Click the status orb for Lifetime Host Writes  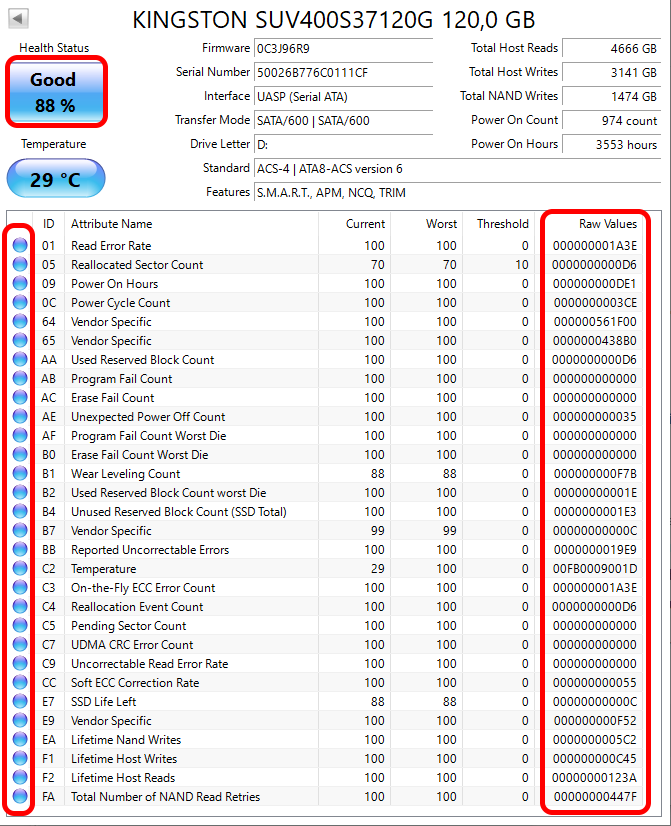[20, 758]
